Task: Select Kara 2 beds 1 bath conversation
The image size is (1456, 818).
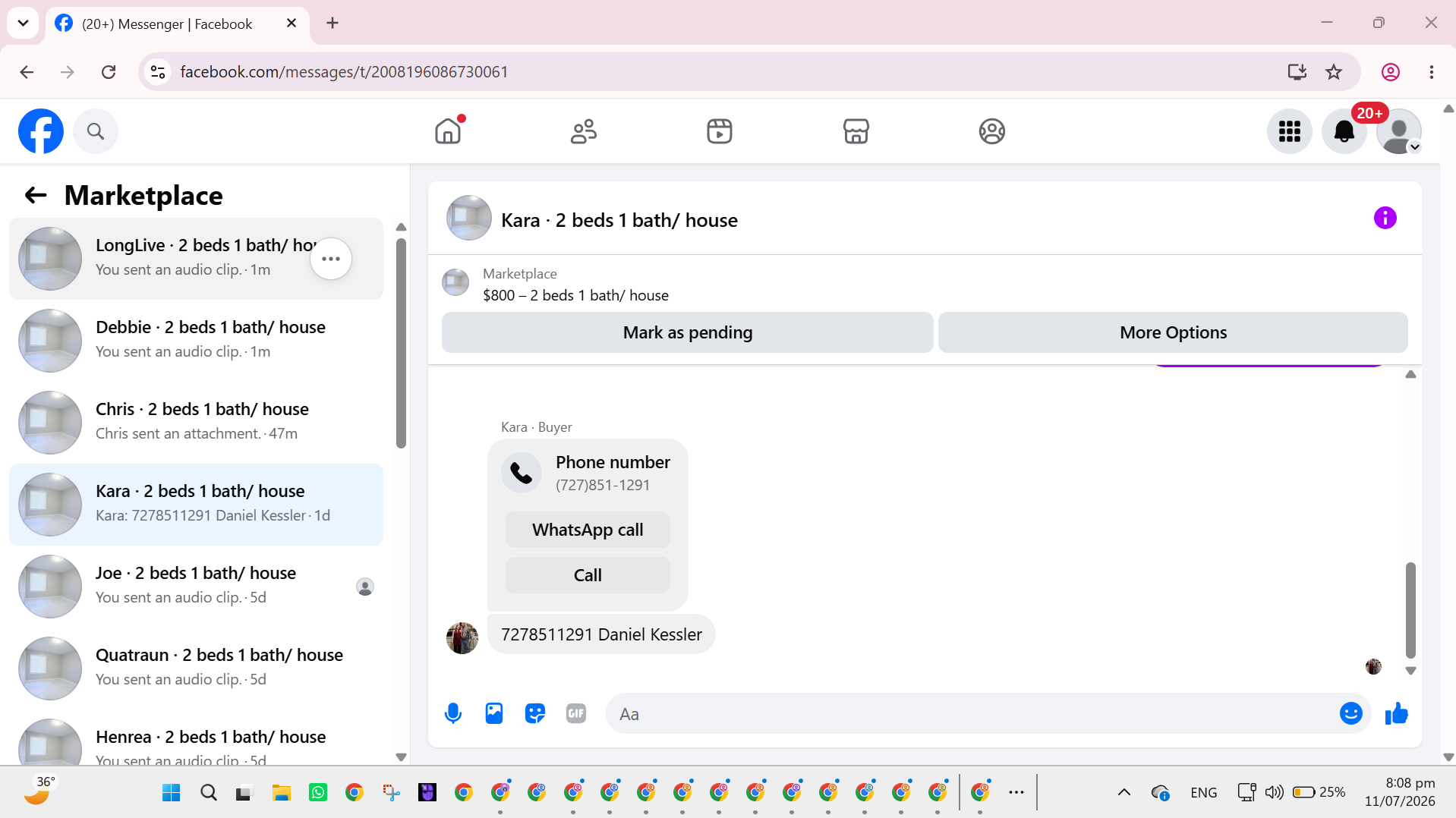Action: pyautogui.click(x=196, y=505)
